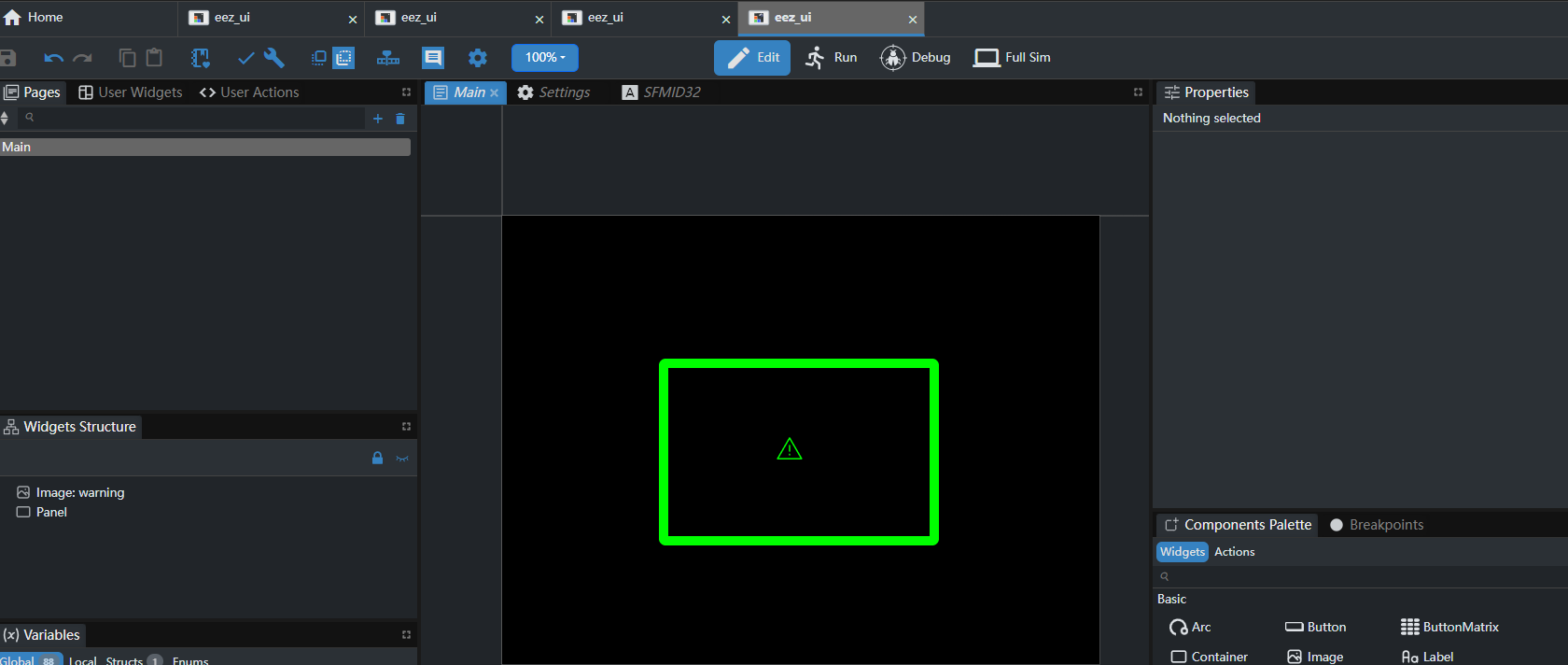Click the Undo arrow in the toolbar
The width and height of the screenshot is (1568, 665).
53,58
